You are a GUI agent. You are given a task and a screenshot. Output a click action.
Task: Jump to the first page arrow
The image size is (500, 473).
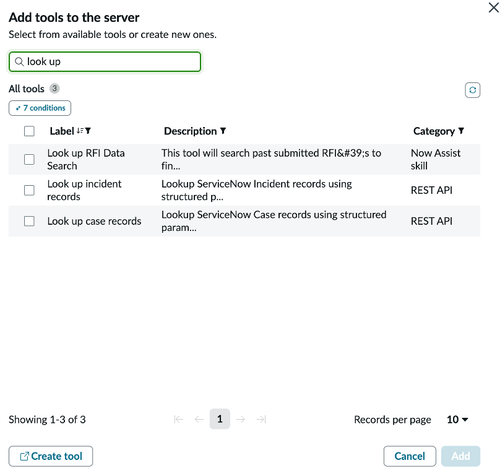tap(178, 419)
